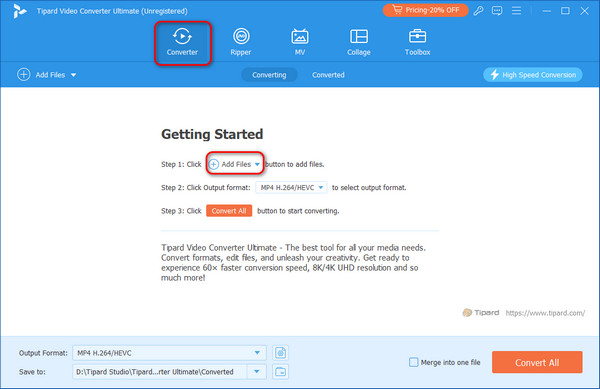600x389 pixels.
Task: Close the Tipard window
Action: (x=584, y=11)
